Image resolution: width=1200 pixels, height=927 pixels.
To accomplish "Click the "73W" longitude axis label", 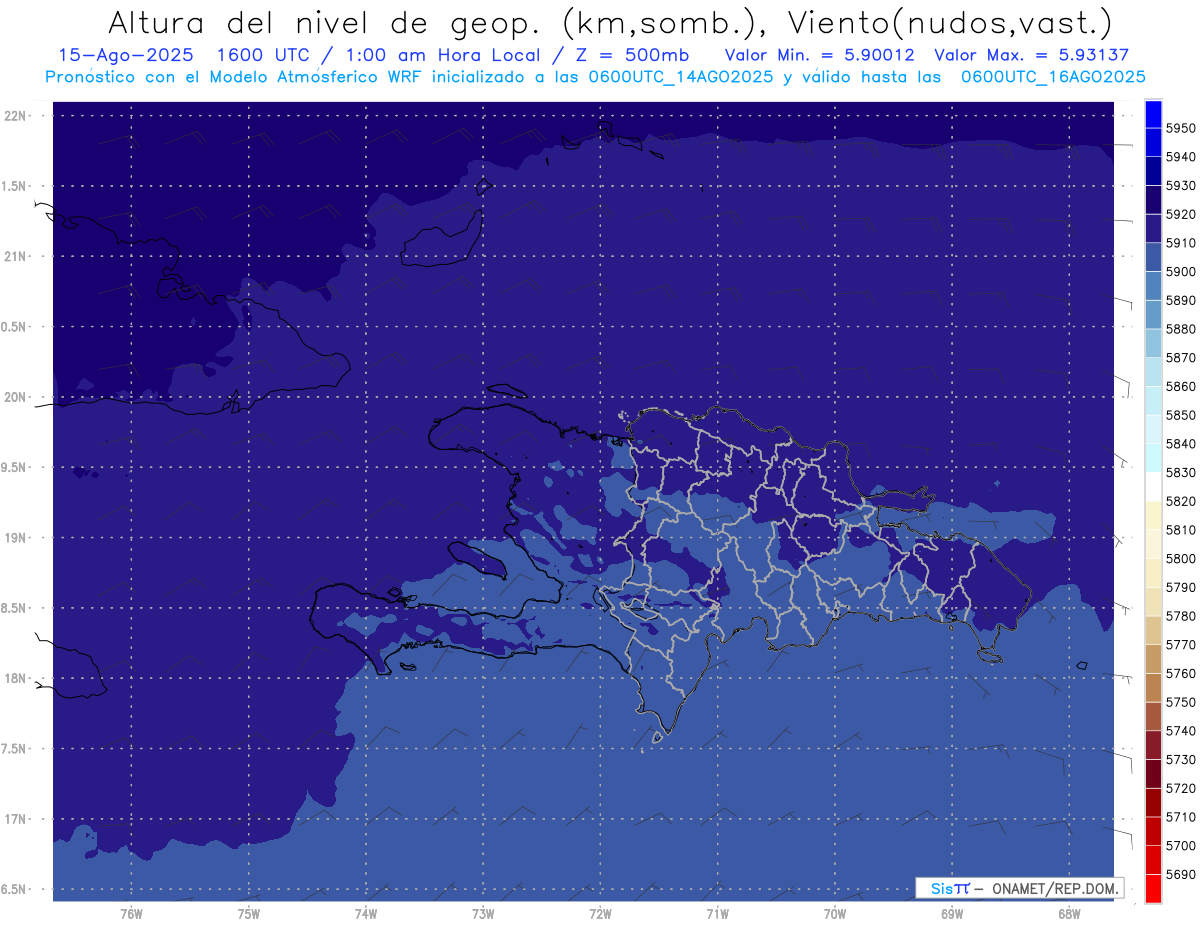I will (482, 913).
